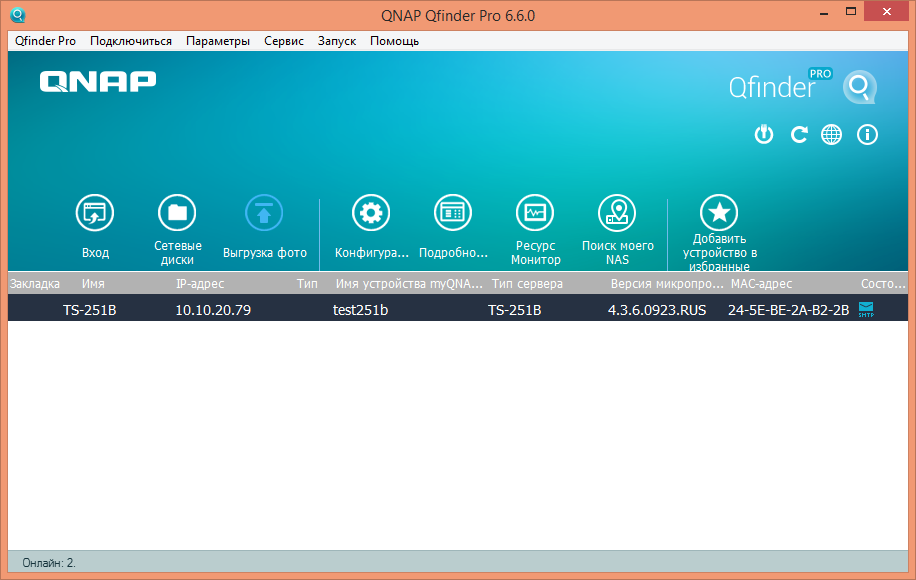Click the test251b myQNAPcloud name
Image resolution: width=916 pixels, height=580 pixels.
360,310
